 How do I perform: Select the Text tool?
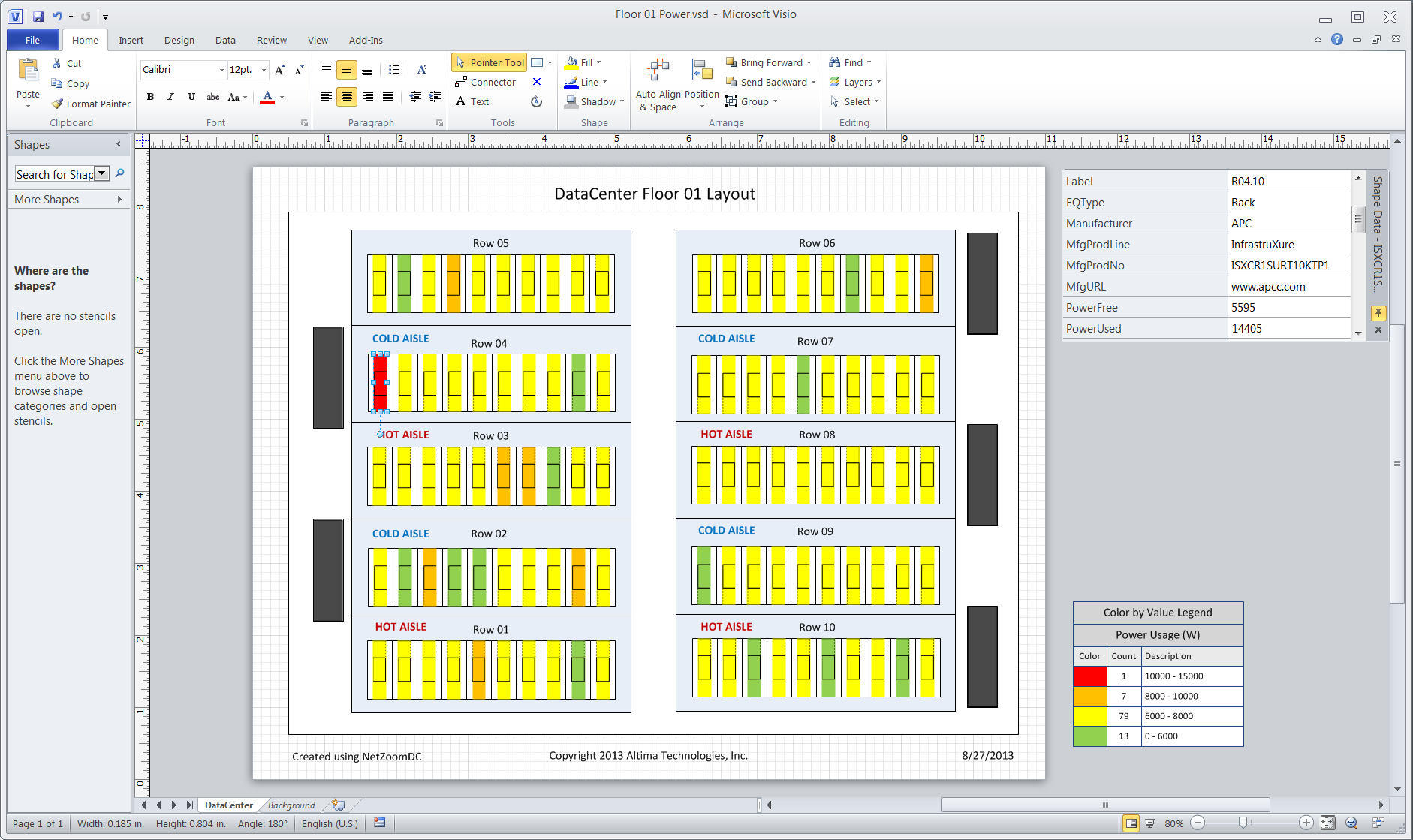(x=472, y=101)
